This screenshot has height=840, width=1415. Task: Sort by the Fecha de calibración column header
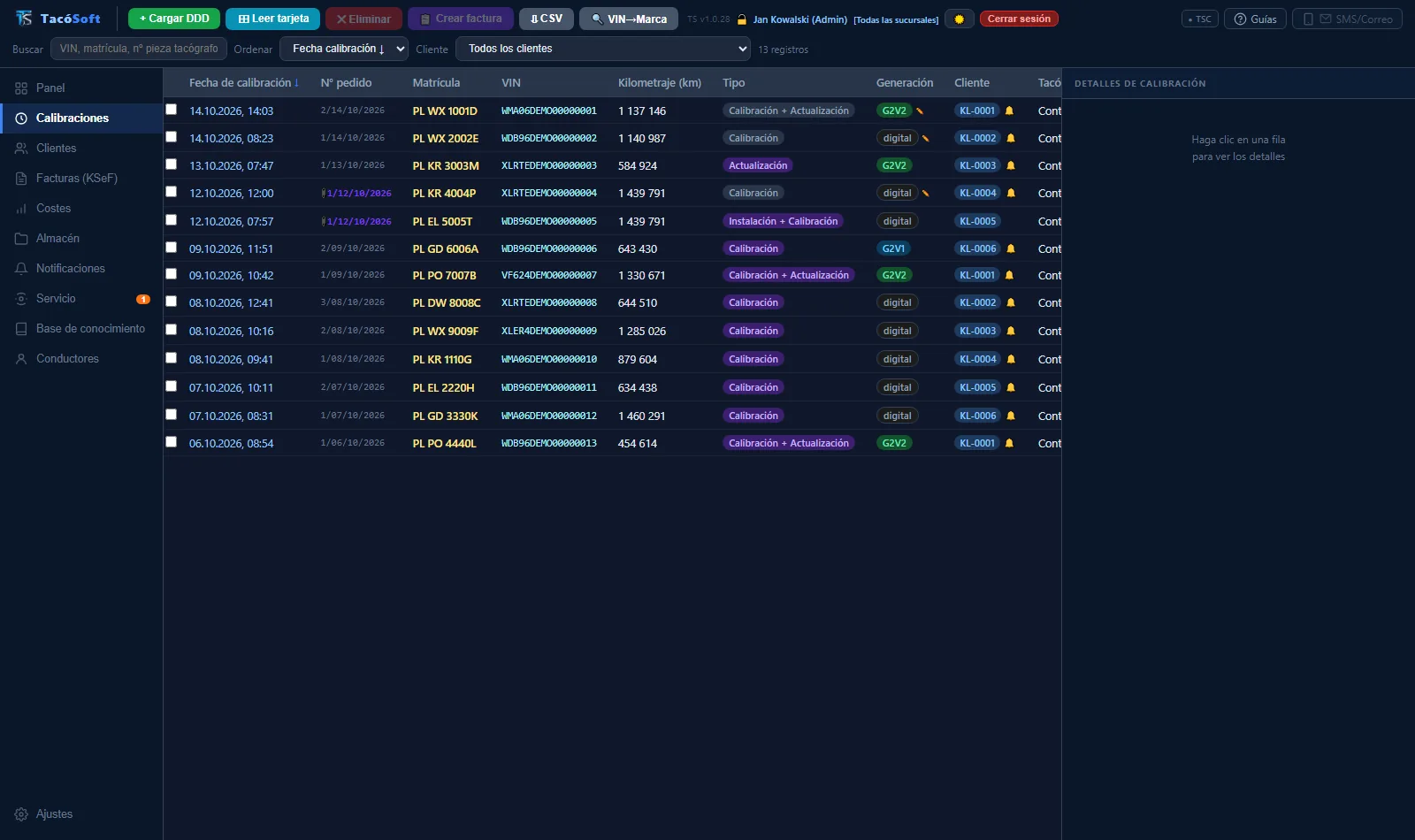click(x=244, y=82)
